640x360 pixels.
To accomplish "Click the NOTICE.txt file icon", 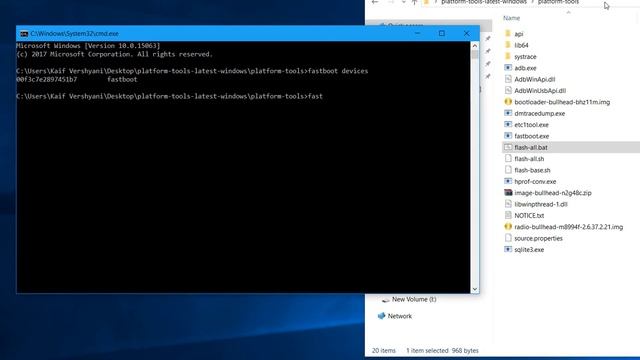I will click(x=508, y=215).
